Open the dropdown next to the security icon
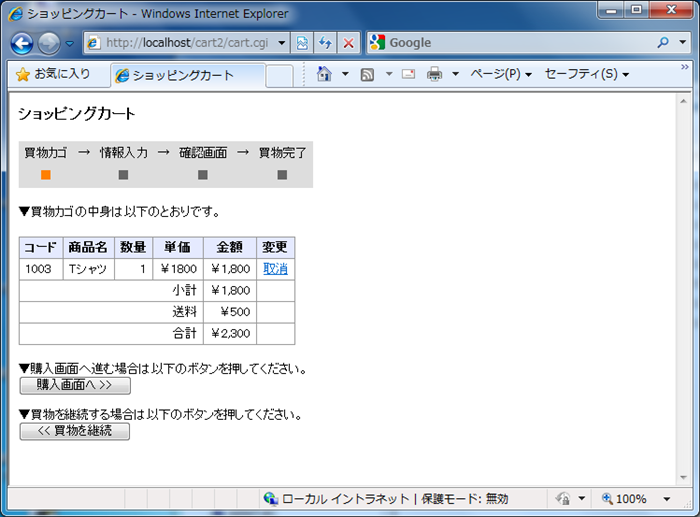The height and width of the screenshot is (517, 700). pos(582,498)
